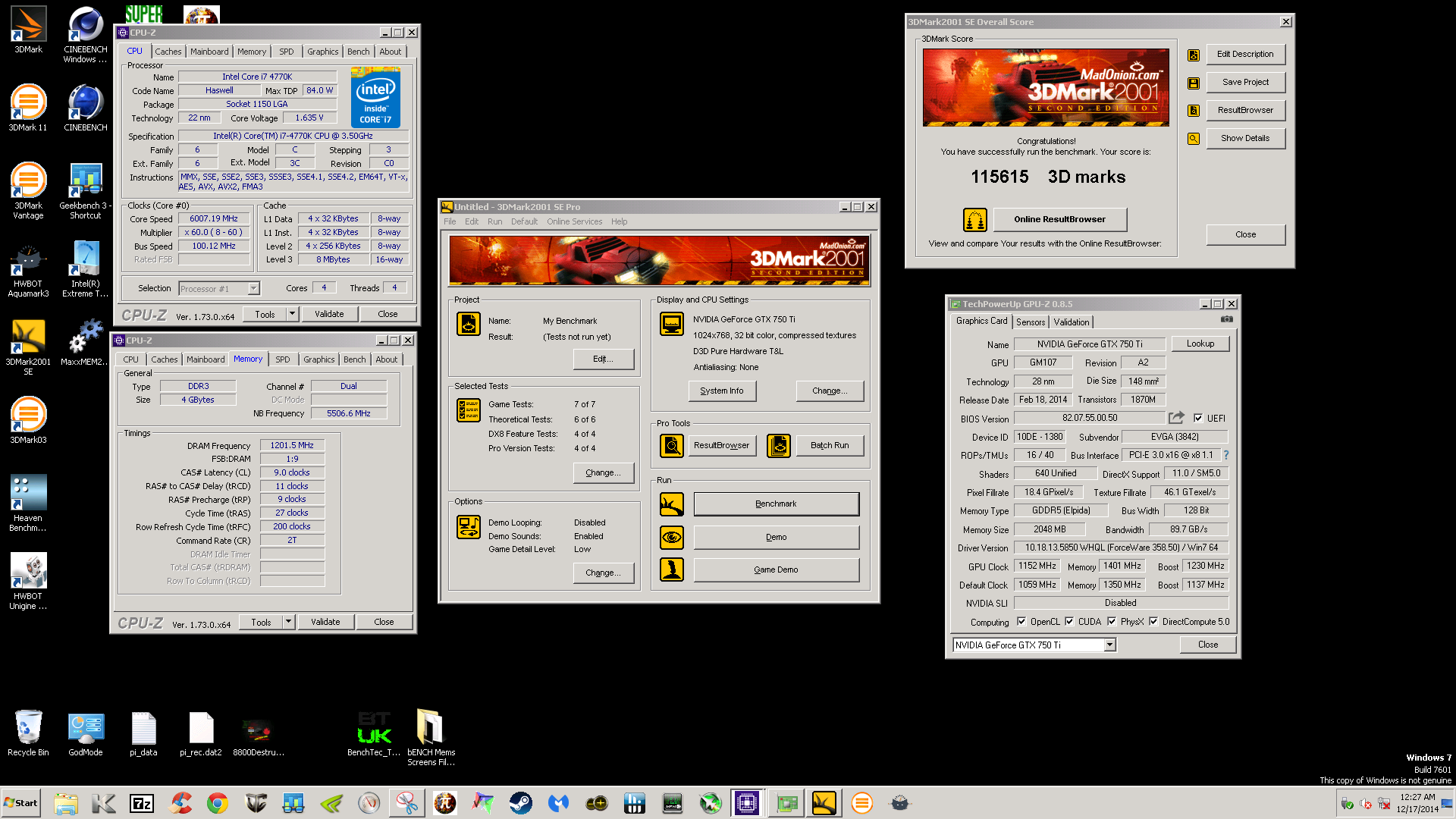This screenshot has height=819, width=1456.
Task: Click the 3DMark2001 Second Edition banner in score window
Action: (x=1046, y=88)
